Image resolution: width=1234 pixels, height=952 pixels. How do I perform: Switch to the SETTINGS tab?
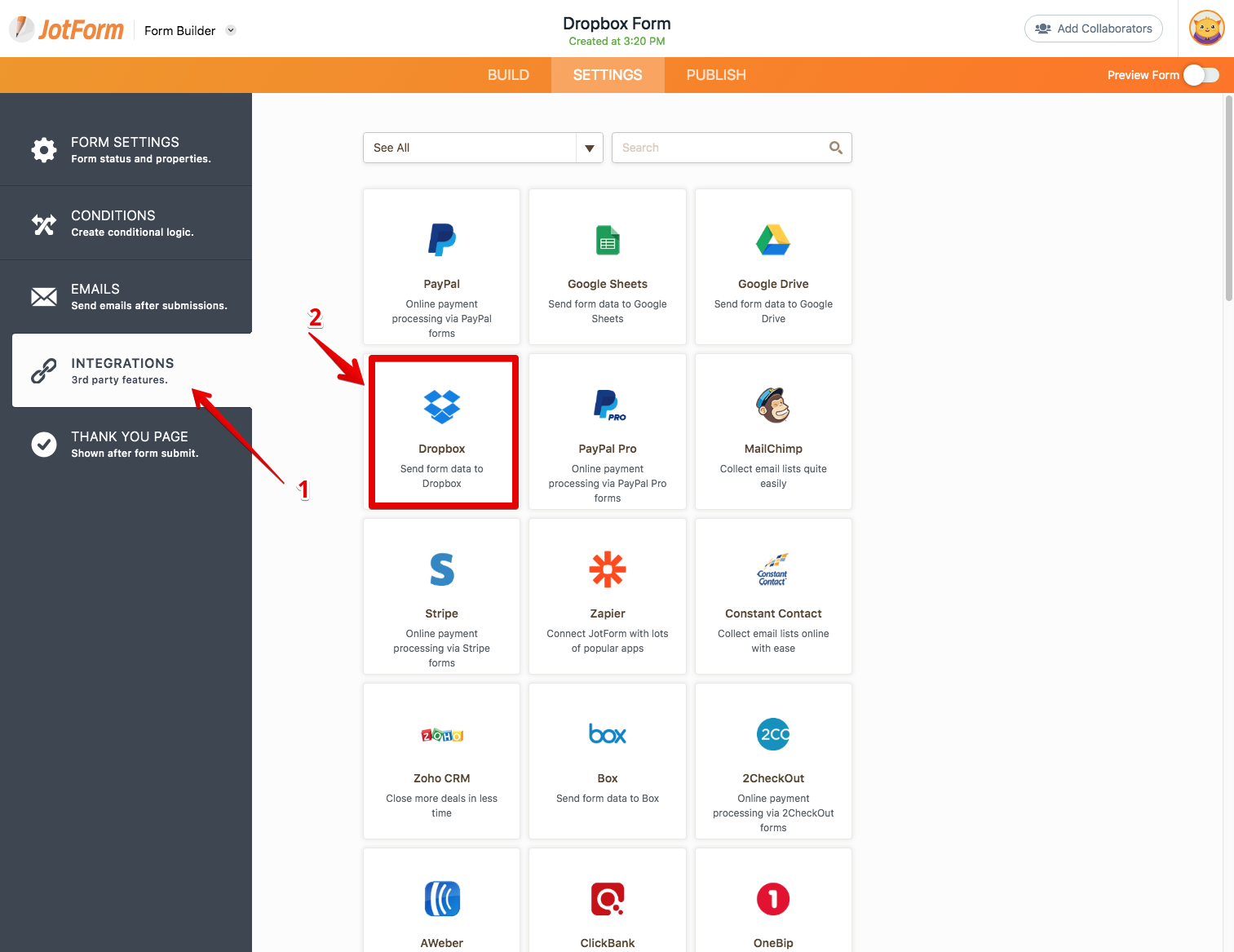pyautogui.click(x=608, y=75)
